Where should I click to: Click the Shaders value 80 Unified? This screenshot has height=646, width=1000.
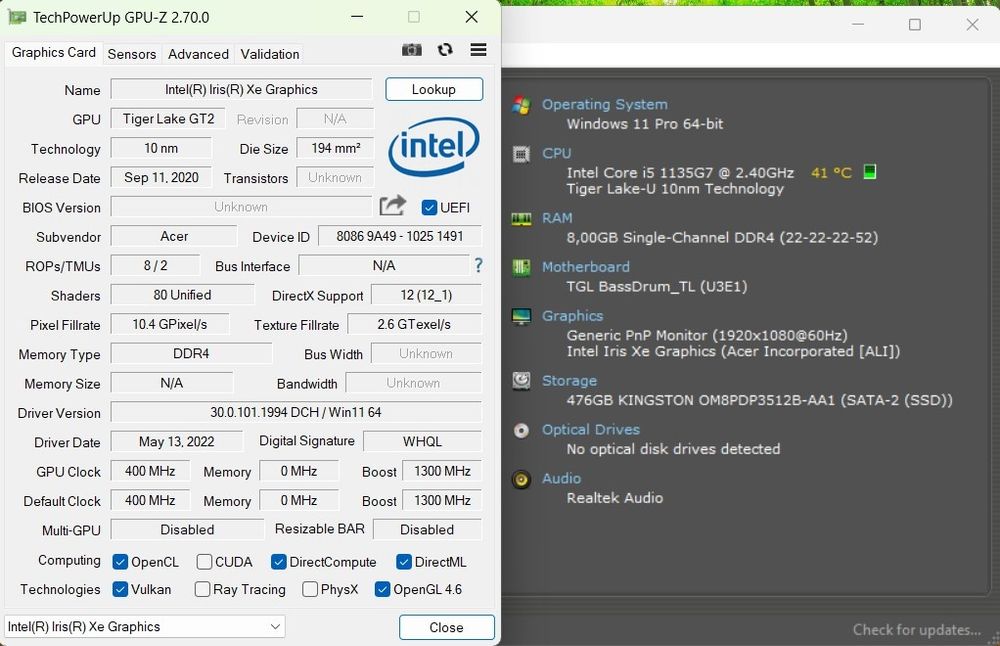(182, 295)
